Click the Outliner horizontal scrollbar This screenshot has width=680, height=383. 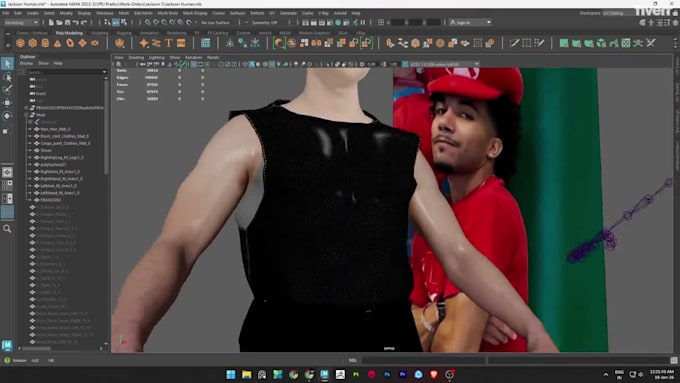37,348
